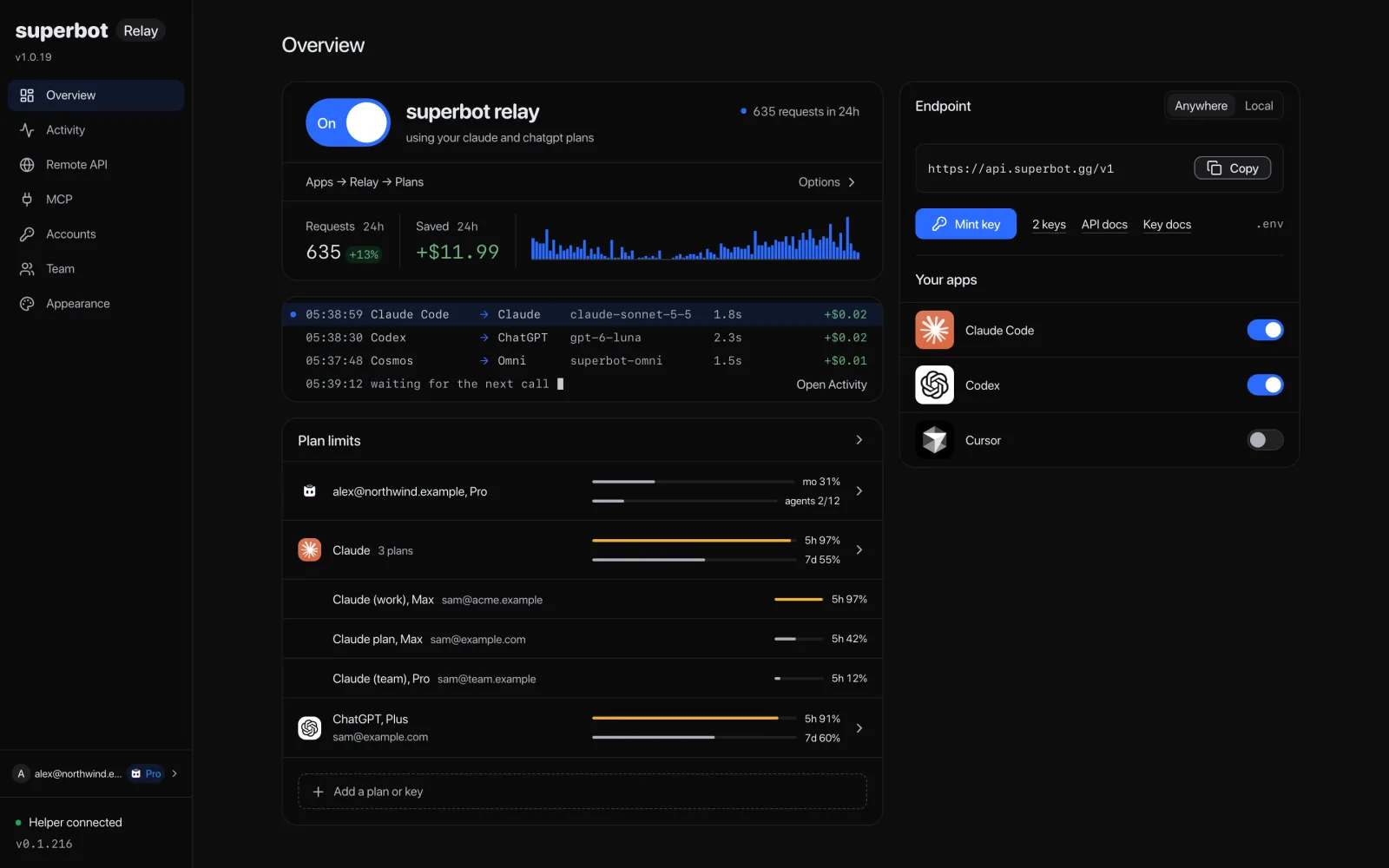The width and height of the screenshot is (1389, 868).
Task: Open the API docs link
Action: [1104, 225]
